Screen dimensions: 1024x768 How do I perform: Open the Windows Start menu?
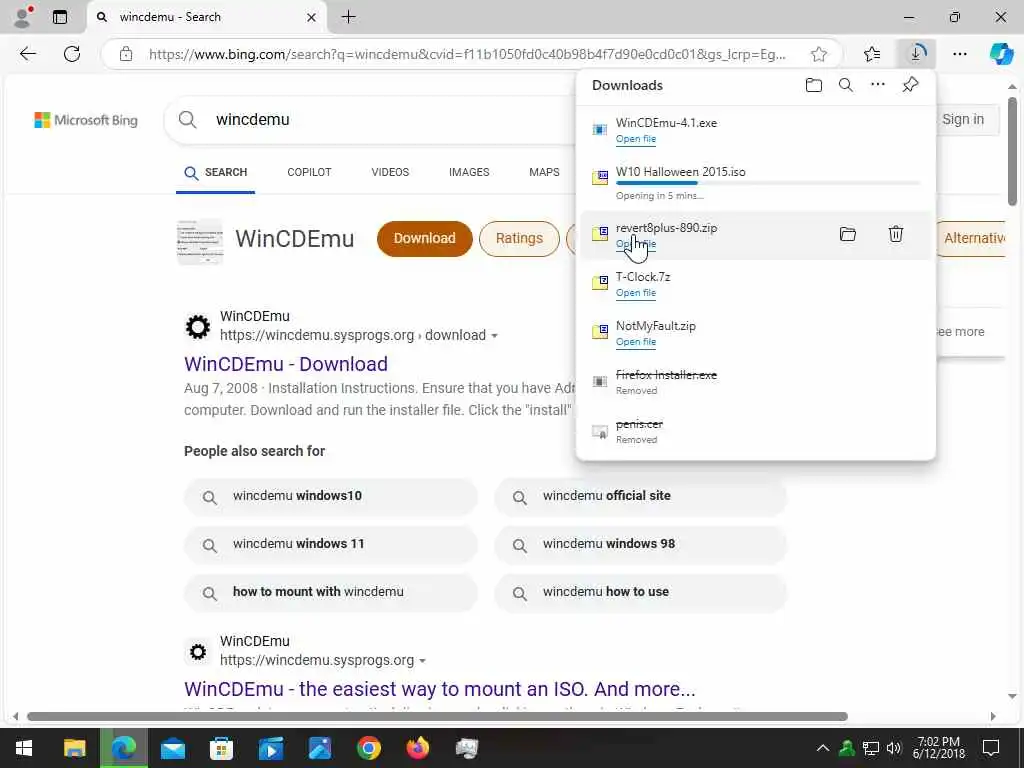[24, 748]
